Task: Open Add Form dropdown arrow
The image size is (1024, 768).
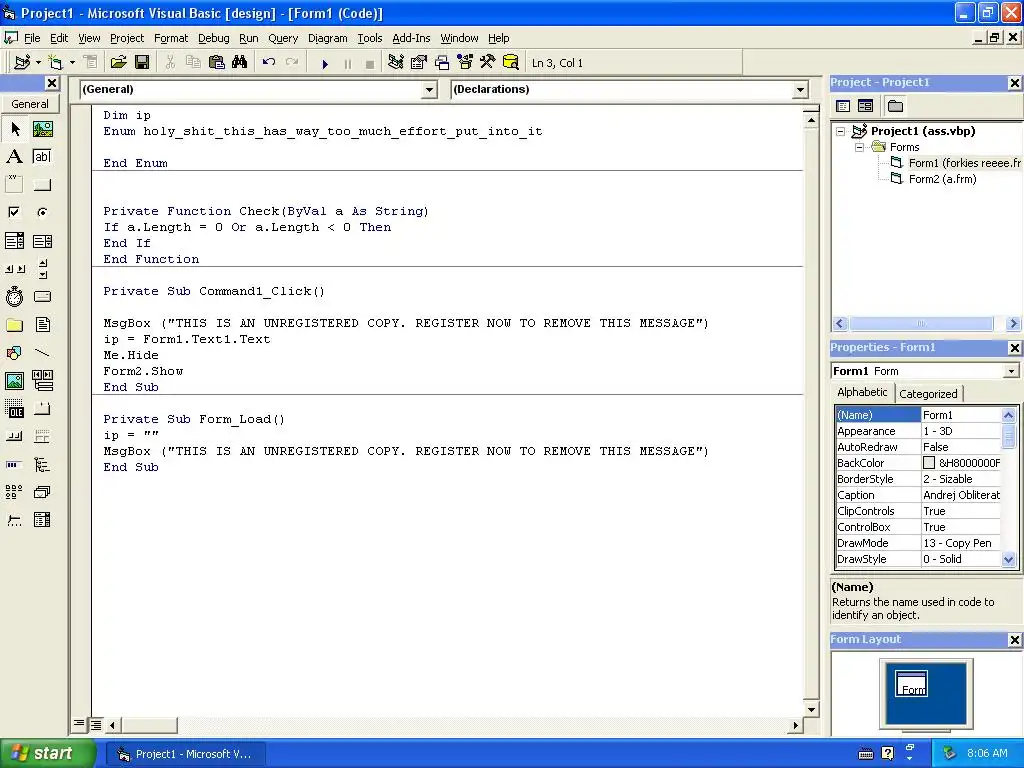Action: [x=72, y=63]
